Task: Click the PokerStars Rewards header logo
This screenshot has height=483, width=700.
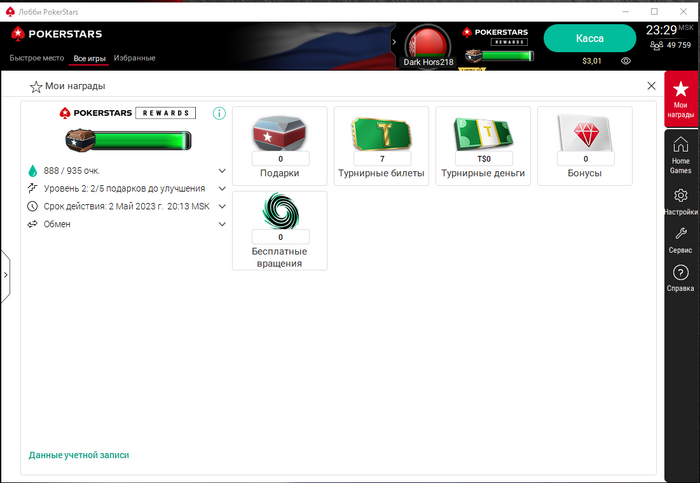Action: (x=496, y=37)
